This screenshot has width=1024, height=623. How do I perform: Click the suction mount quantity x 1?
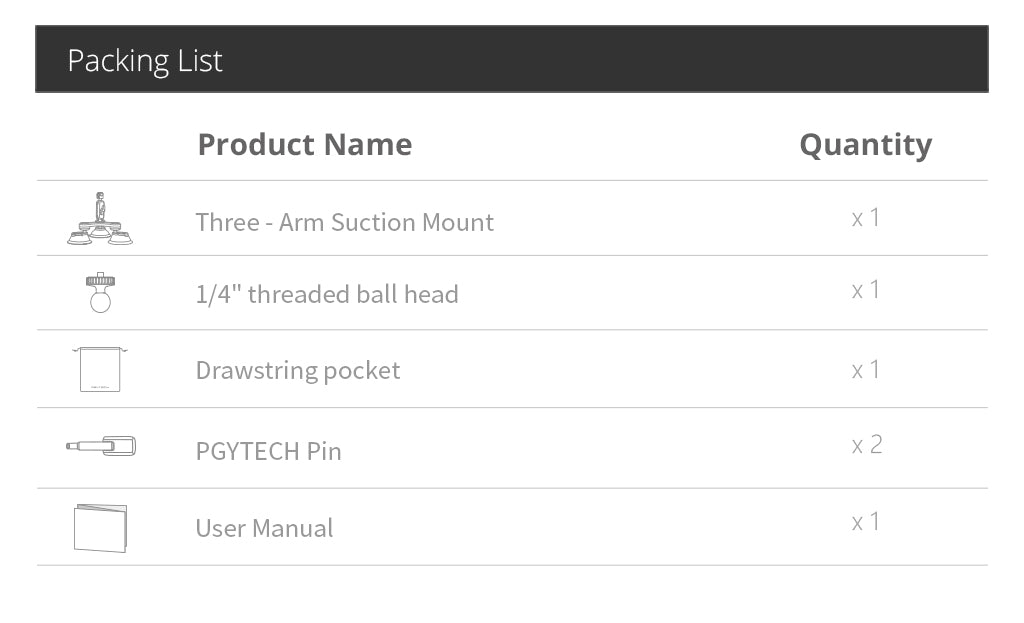866,218
